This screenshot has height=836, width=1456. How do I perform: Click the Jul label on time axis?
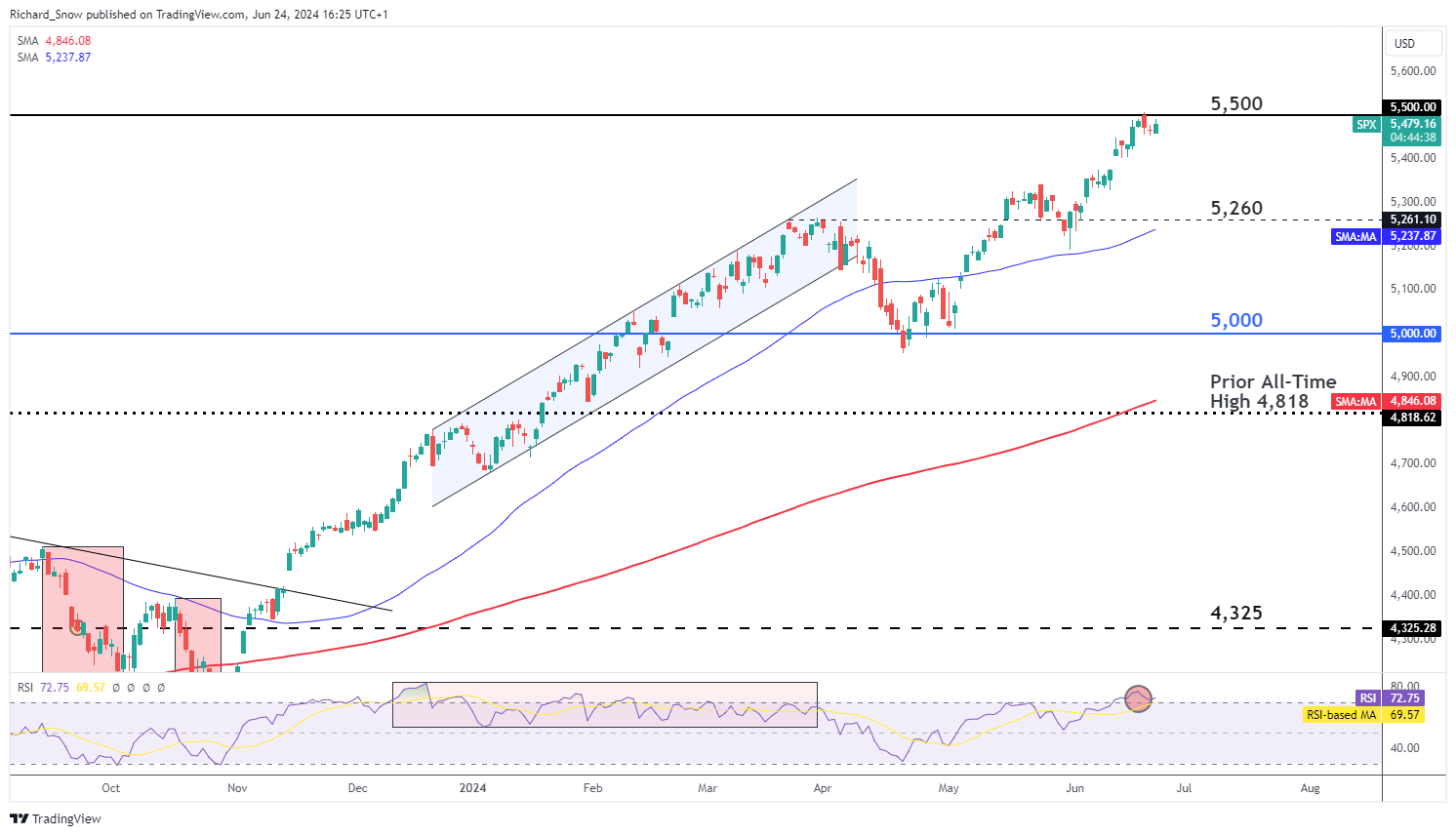1184,788
